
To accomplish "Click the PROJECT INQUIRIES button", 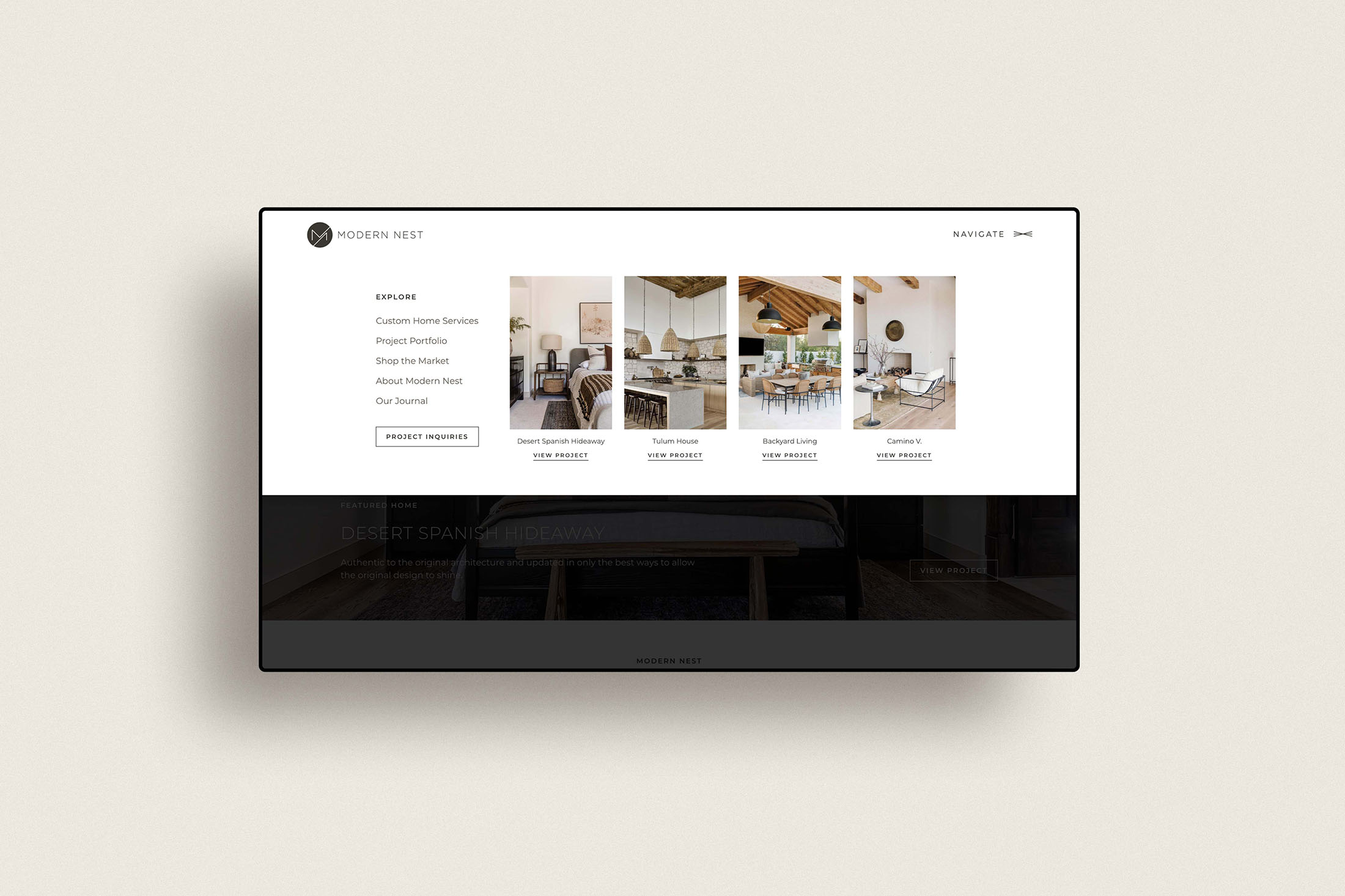I will 426,436.
